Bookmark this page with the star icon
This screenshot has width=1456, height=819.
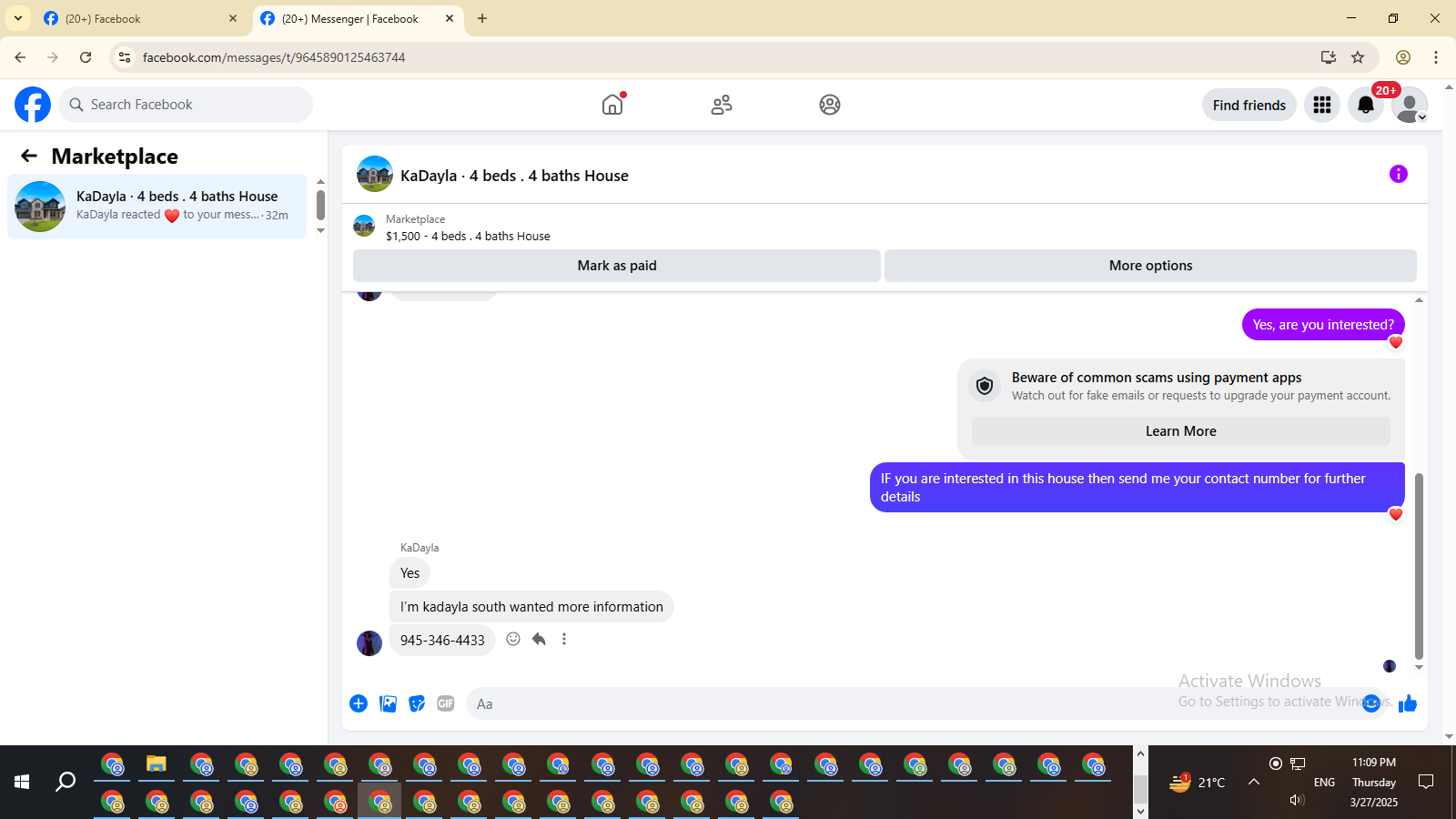point(1358,57)
